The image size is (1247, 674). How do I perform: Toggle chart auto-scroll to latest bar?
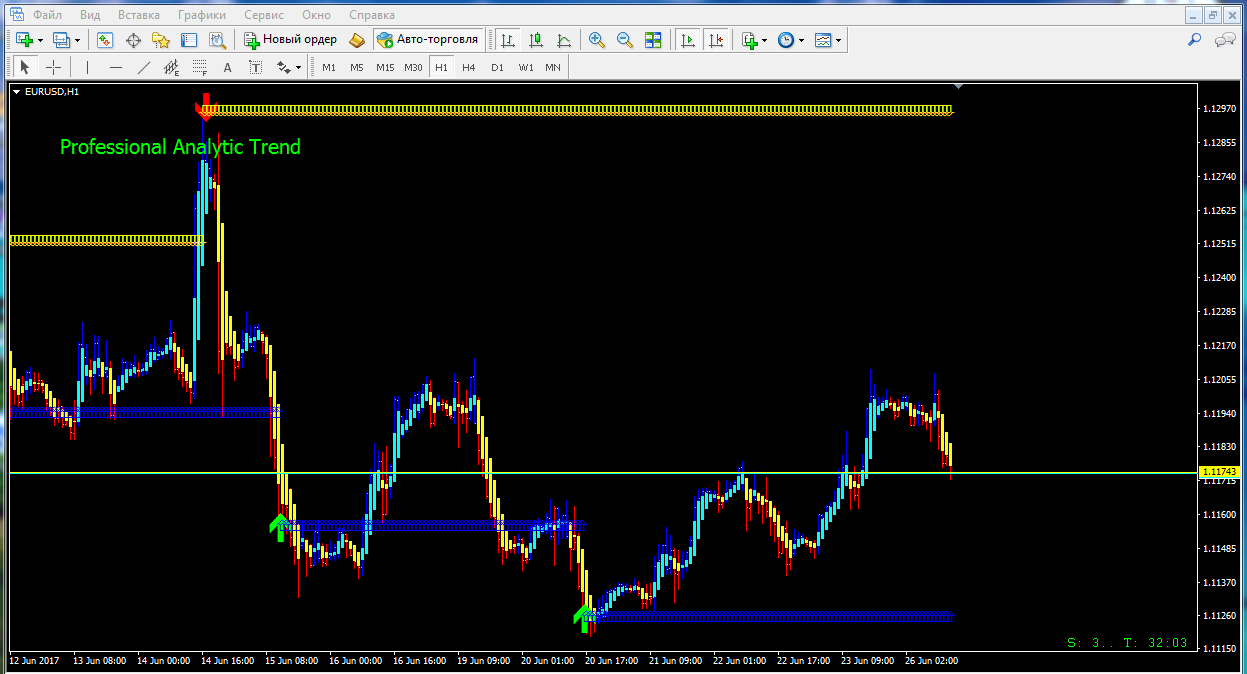coord(687,40)
